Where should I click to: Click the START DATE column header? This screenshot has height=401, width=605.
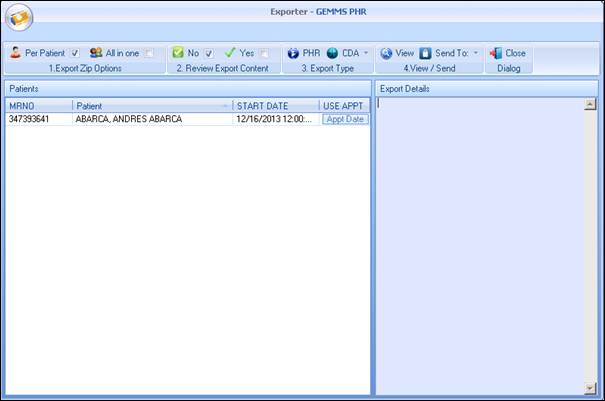pos(275,105)
